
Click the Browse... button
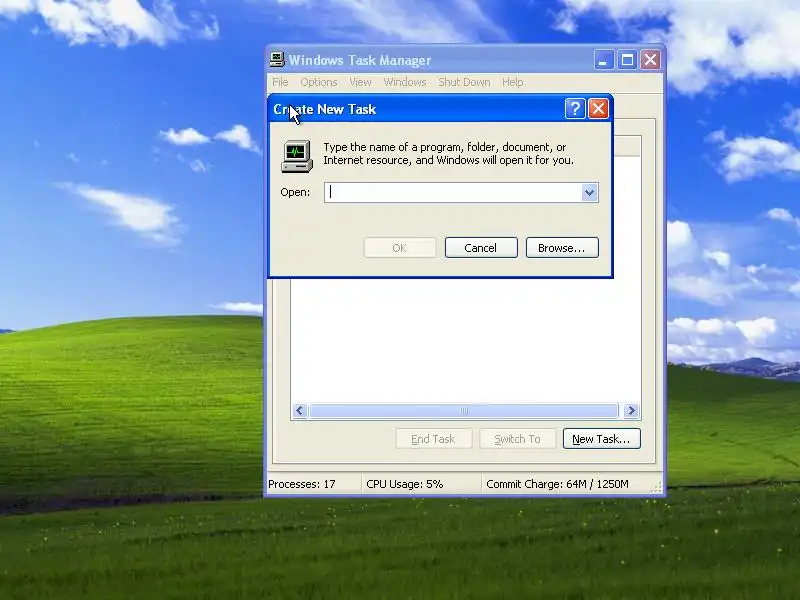[x=562, y=248]
